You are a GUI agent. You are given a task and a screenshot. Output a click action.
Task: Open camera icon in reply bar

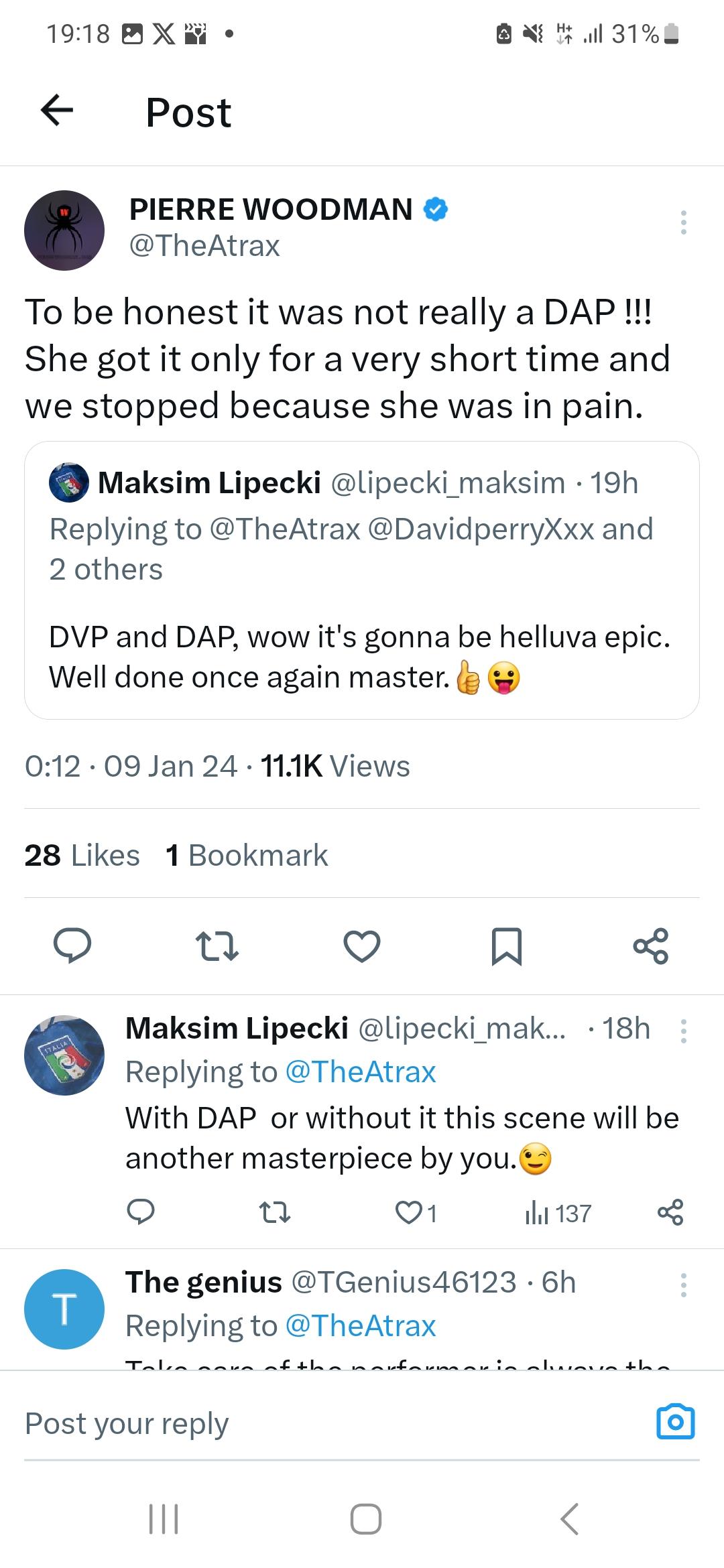tap(675, 1421)
